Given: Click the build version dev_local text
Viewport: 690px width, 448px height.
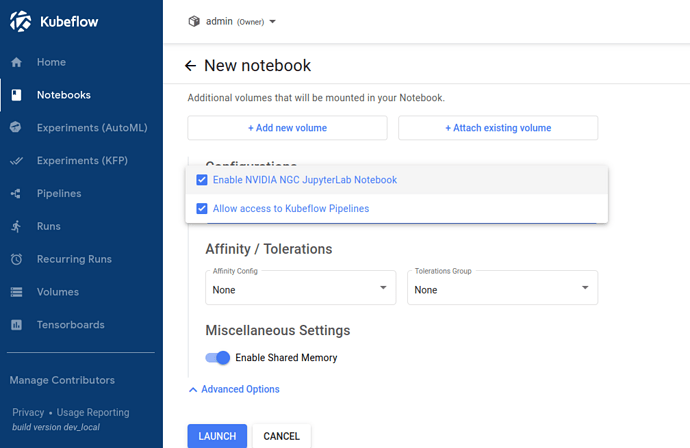Looking at the screenshot, I should coord(56,427).
